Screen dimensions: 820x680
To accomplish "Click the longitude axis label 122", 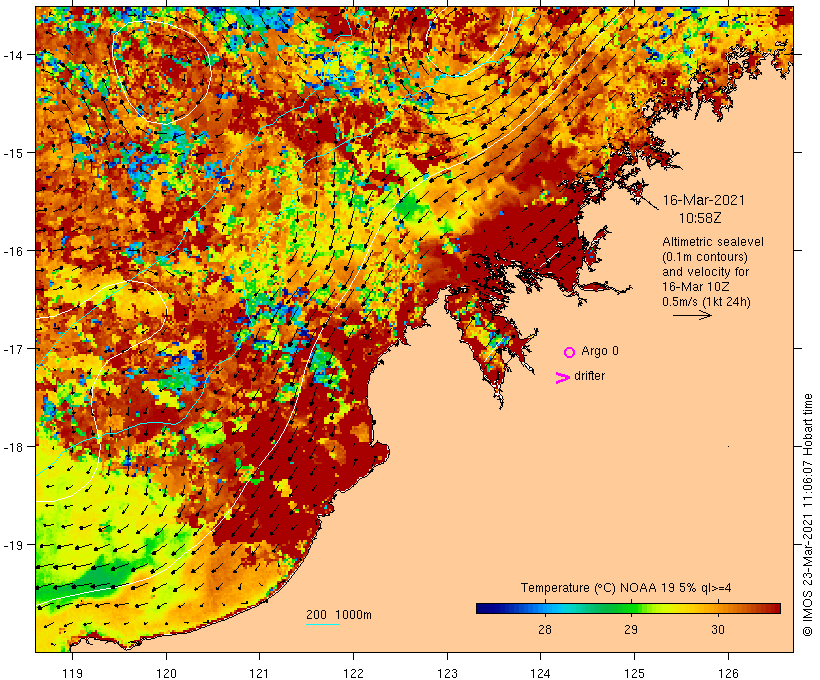I will tap(354, 673).
